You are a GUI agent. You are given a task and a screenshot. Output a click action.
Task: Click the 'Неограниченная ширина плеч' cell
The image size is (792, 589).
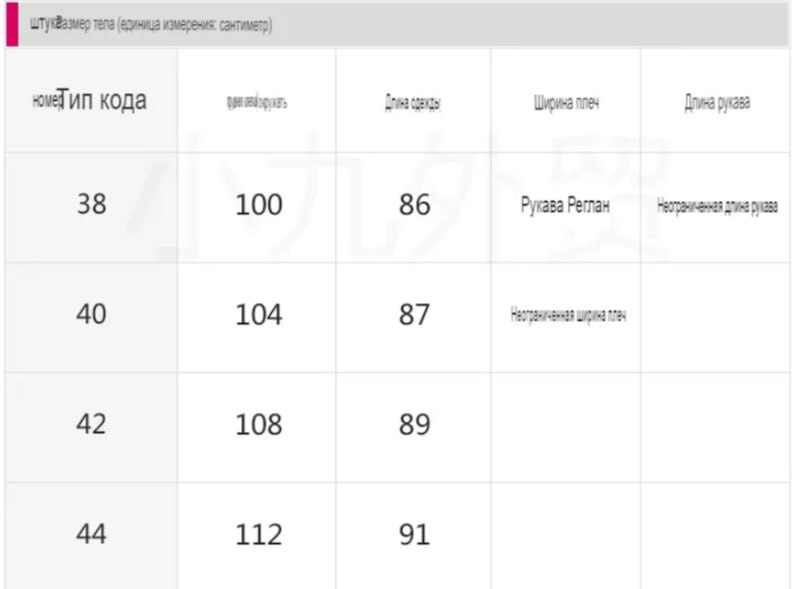click(x=566, y=317)
